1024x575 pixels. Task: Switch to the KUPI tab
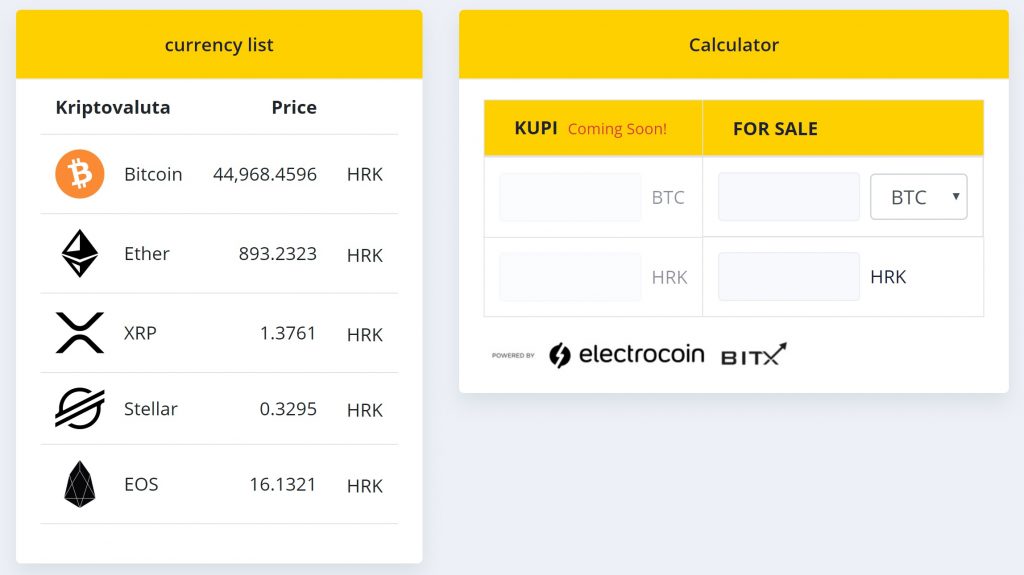click(x=536, y=128)
